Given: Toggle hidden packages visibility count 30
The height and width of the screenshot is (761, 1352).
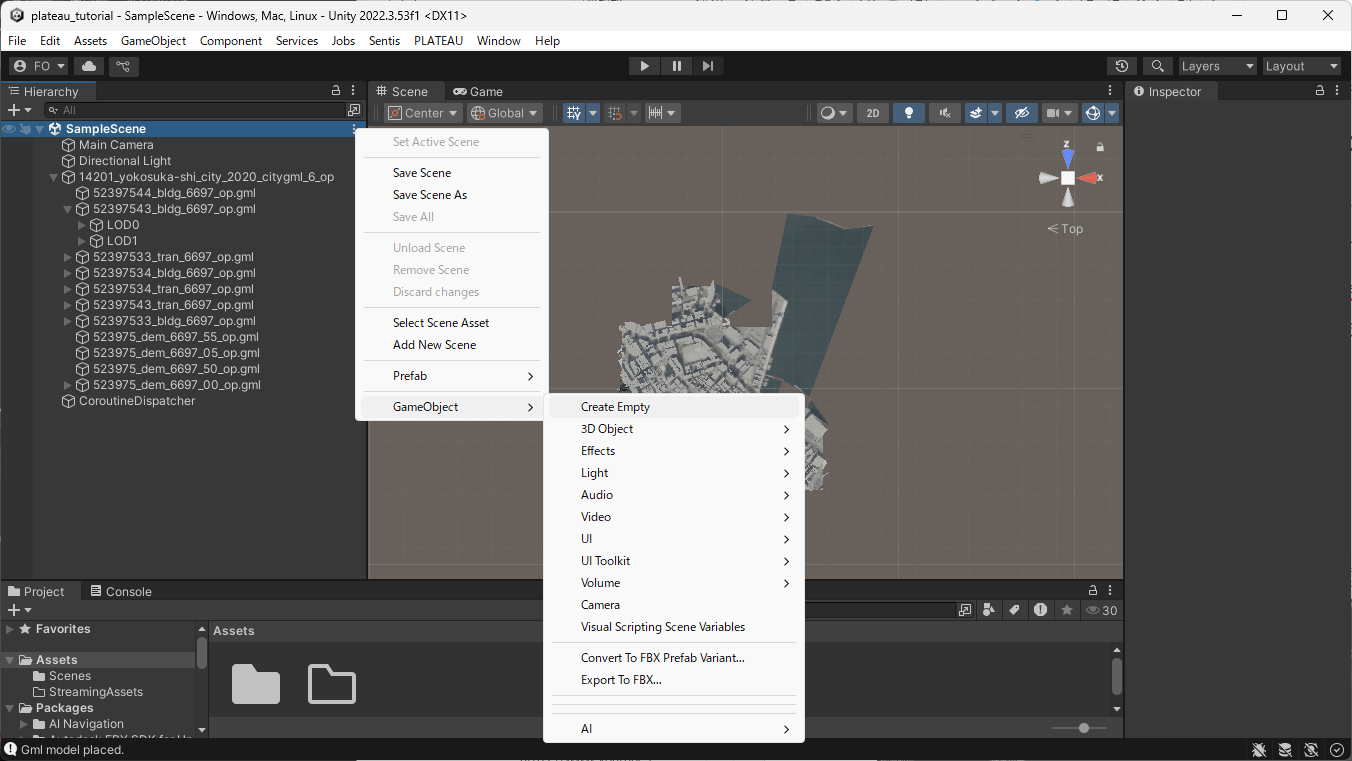Looking at the screenshot, I should point(1102,610).
